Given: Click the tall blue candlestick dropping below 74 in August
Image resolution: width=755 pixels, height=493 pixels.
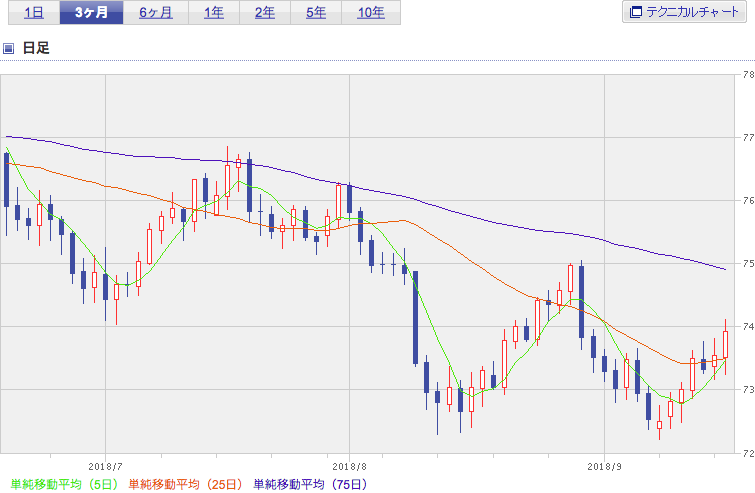Looking at the screenshot, I should [416, 318].
